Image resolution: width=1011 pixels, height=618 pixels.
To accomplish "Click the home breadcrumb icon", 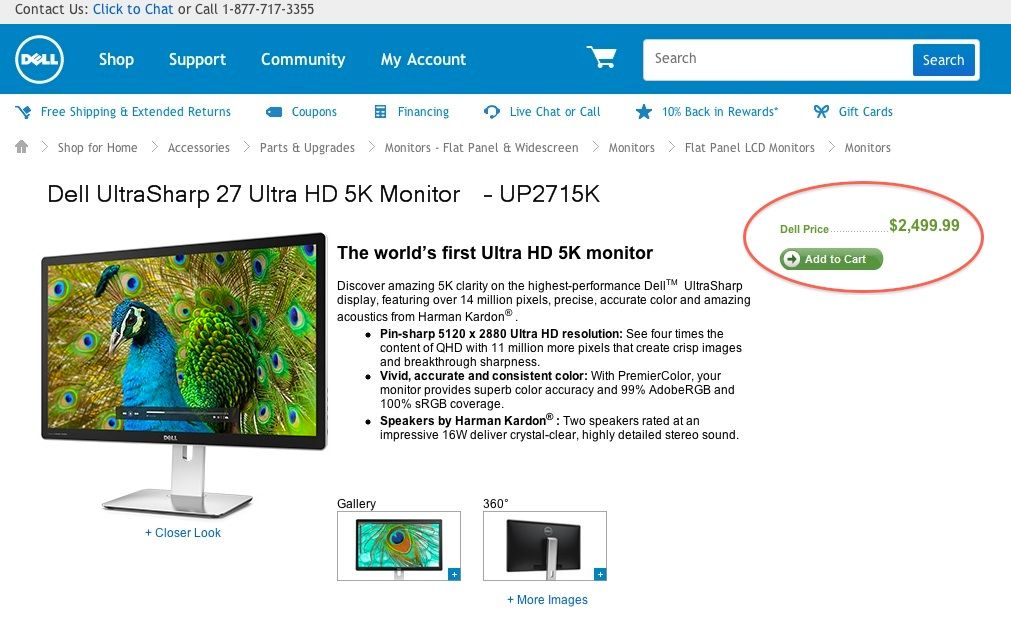I will click(x=22, y=147).
